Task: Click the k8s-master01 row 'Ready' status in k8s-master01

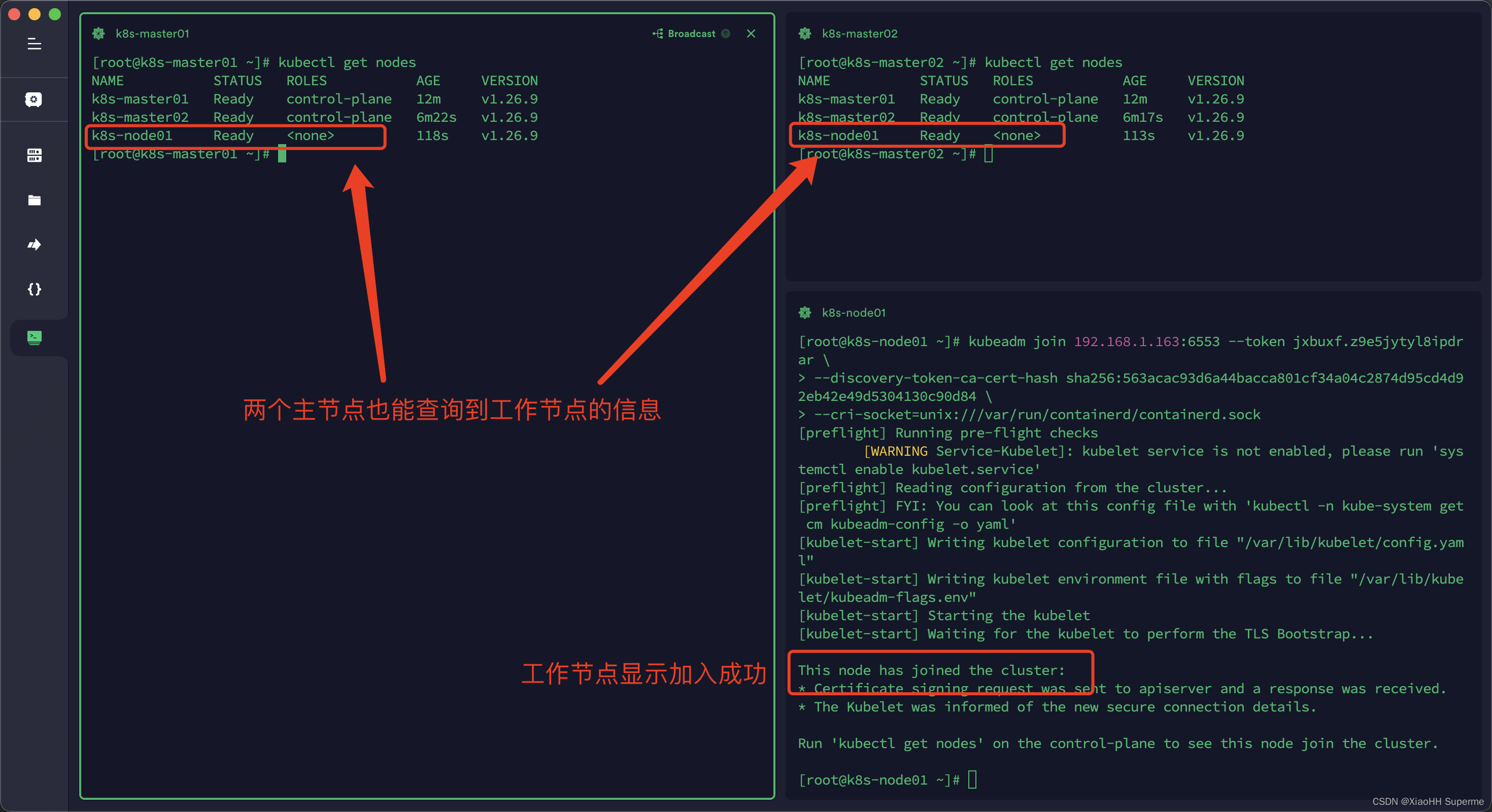Action: (x=233, y=99)
